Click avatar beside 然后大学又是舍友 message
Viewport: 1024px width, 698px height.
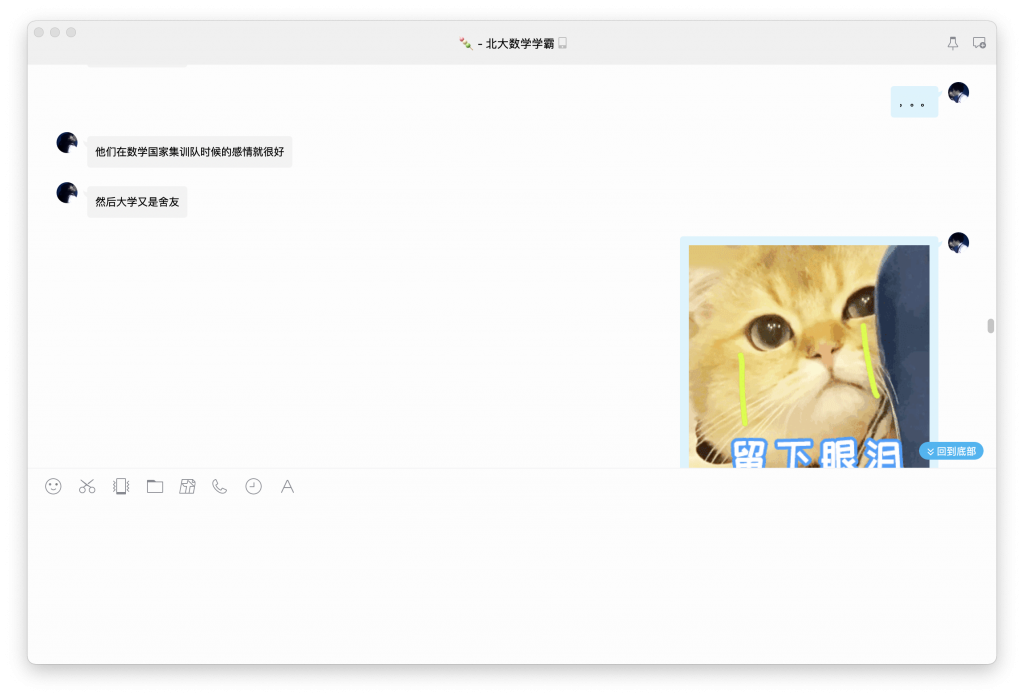[x=67, y=193]
